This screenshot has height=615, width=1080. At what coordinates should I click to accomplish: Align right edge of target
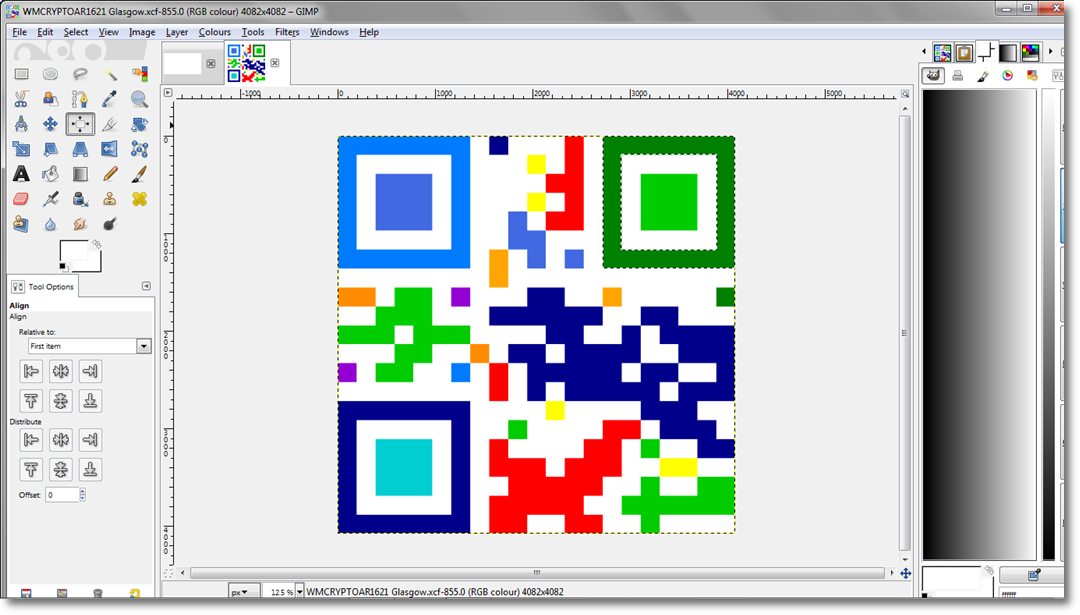tap(90, 371)
